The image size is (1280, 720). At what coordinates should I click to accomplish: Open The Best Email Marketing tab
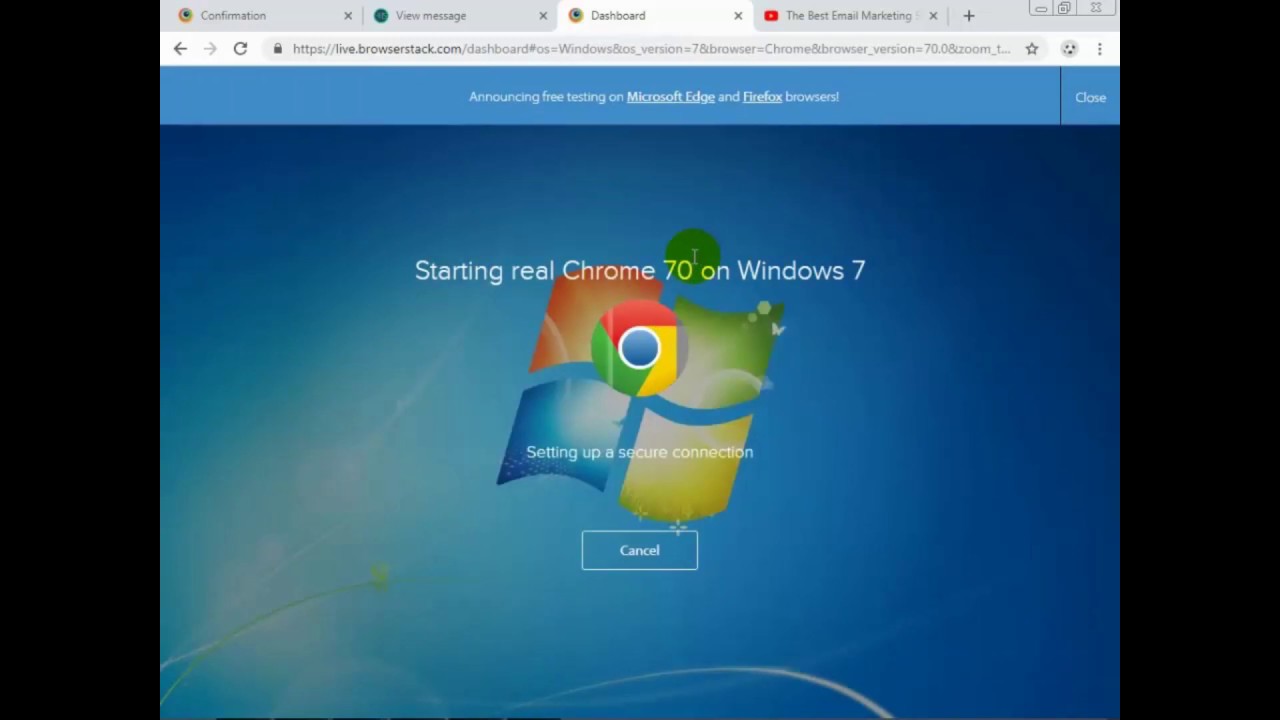(850, 16)
